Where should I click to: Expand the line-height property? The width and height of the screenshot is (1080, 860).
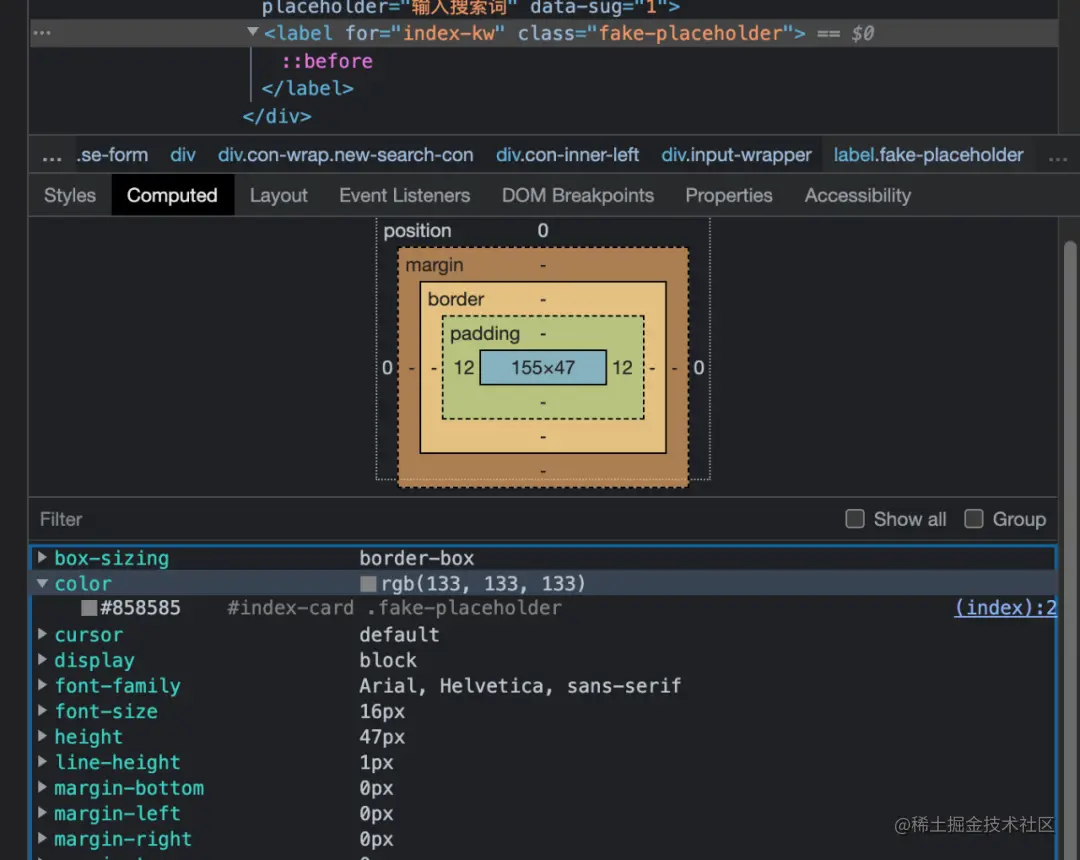pos(43,761)
